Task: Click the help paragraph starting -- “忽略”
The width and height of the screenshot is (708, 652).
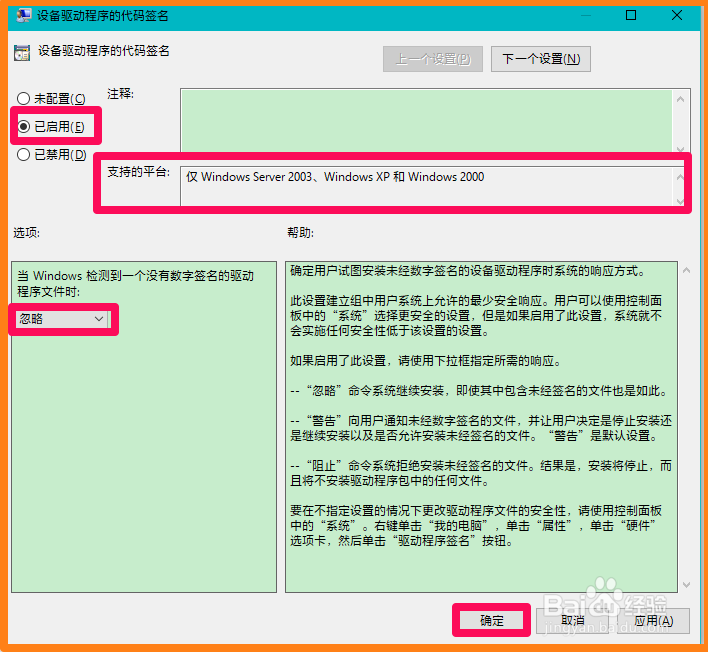Action: (479, 391)
